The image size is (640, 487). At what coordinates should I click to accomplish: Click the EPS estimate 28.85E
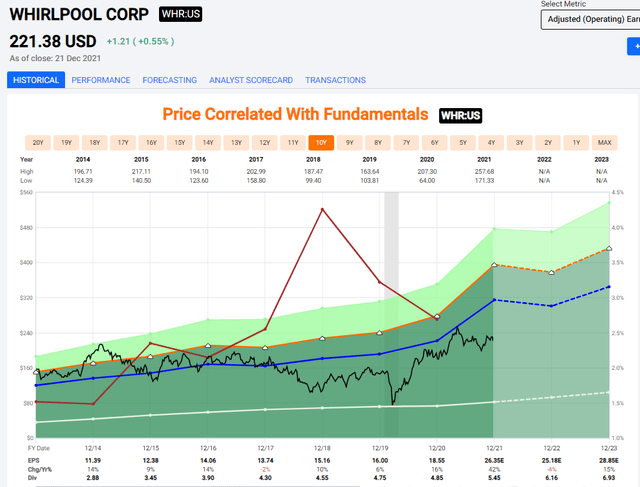(609, 460)
